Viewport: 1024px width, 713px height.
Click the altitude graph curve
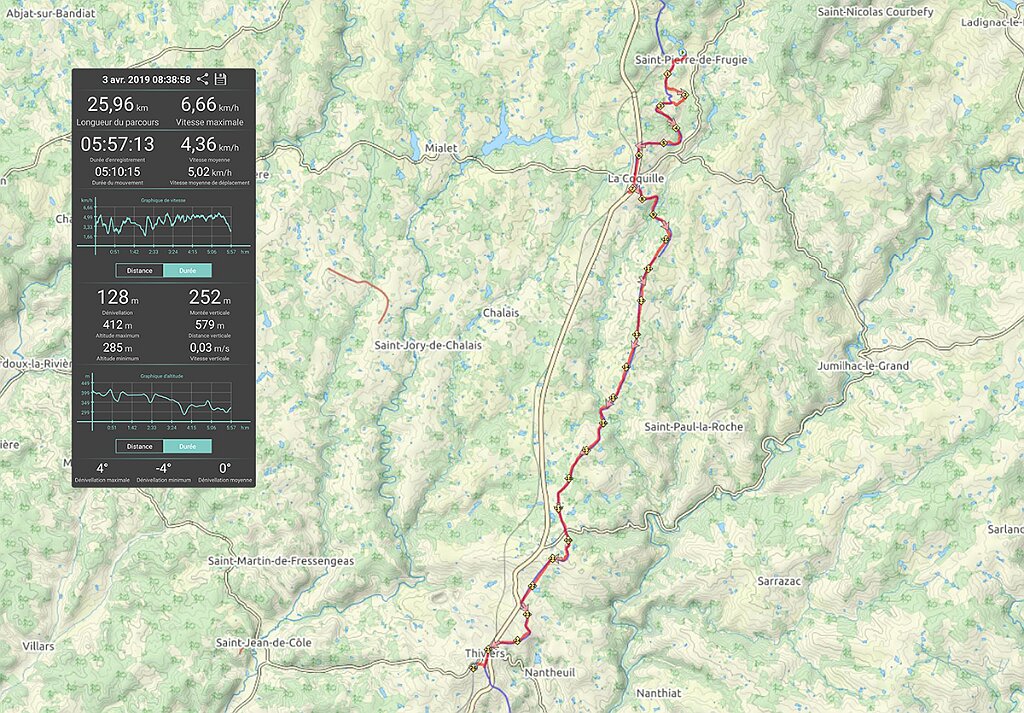162,400
